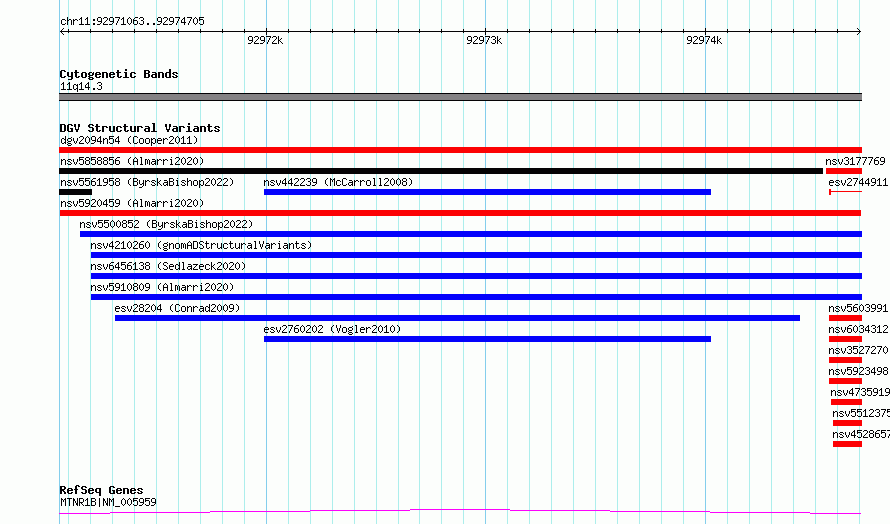Click the RefSeq Genes track title
This screenshot has height=524, width=890.
coord(101,490)
